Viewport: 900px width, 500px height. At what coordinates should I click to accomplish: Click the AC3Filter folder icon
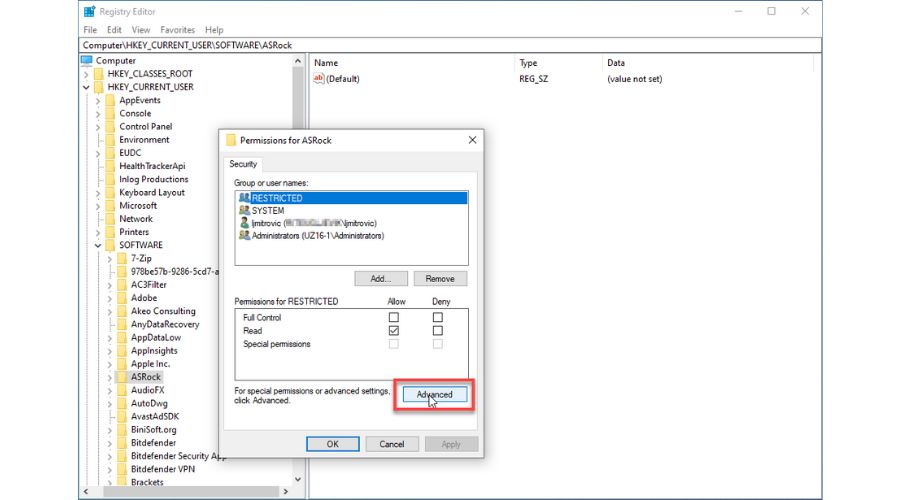click(122, 285)
